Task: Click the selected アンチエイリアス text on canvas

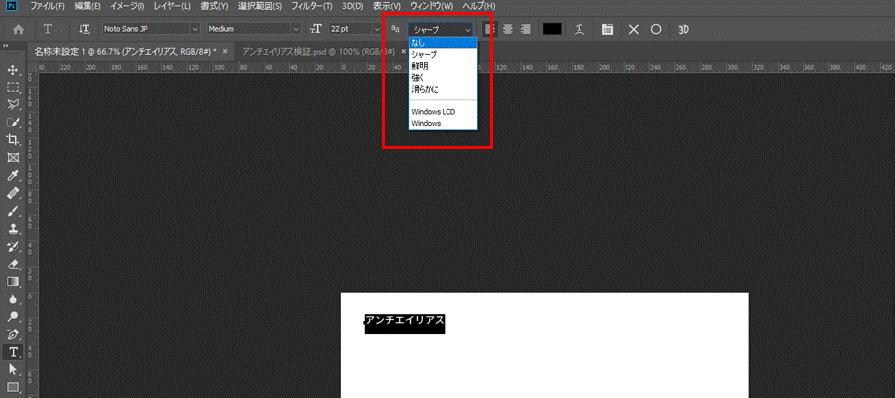Action: [x=405, y=320]
